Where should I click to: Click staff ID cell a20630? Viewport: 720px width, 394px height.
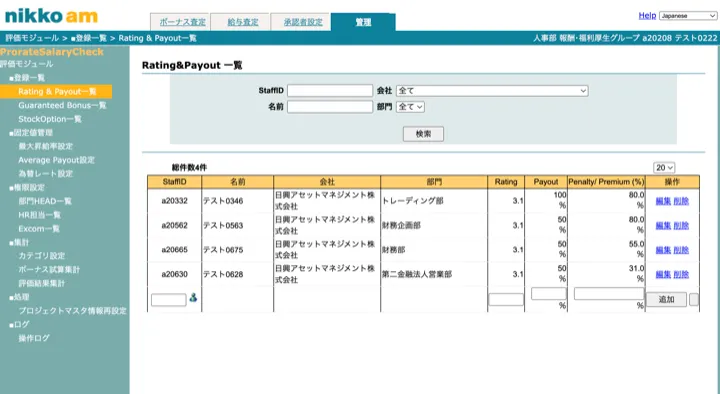pyautogui.click(x=174, y=274)
